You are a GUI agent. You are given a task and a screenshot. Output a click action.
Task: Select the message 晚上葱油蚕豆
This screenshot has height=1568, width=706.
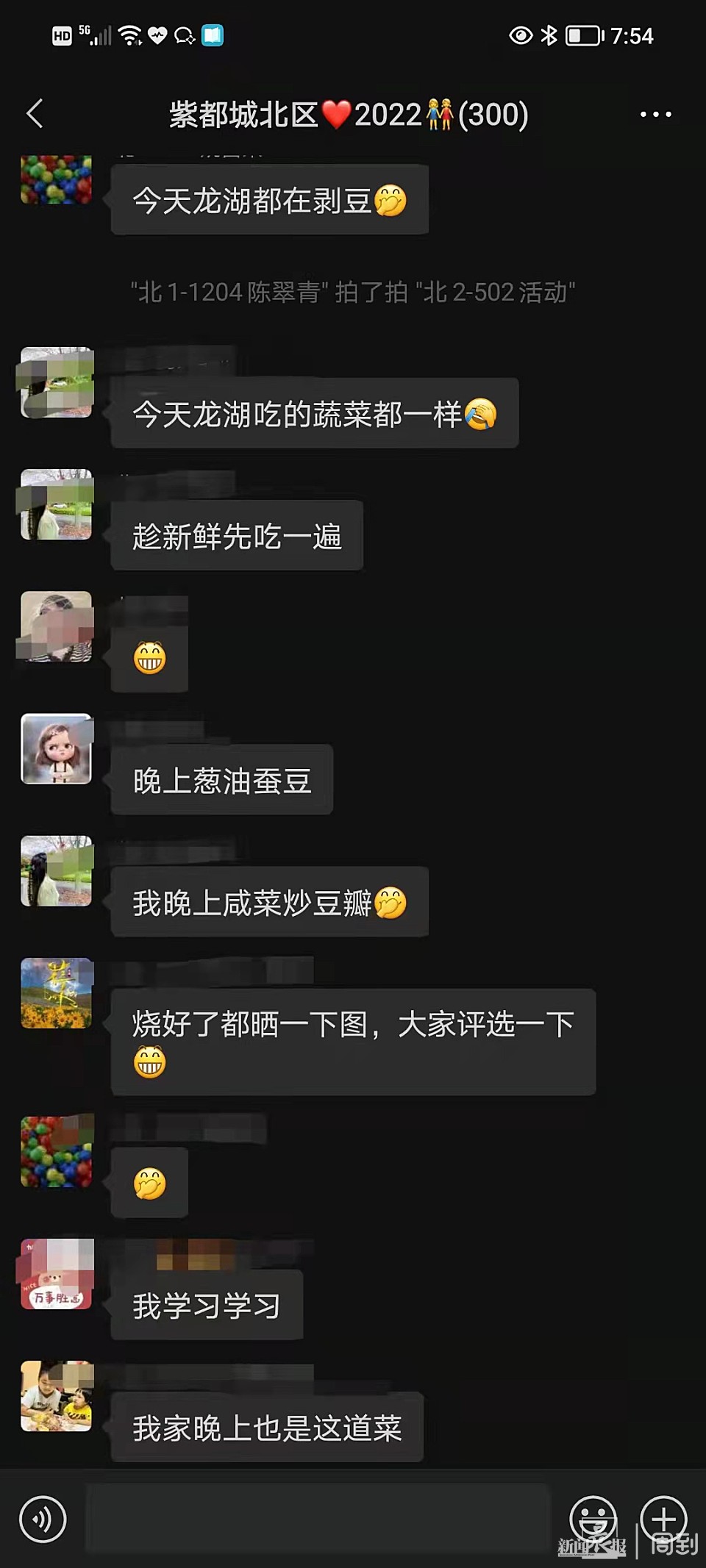222,780
